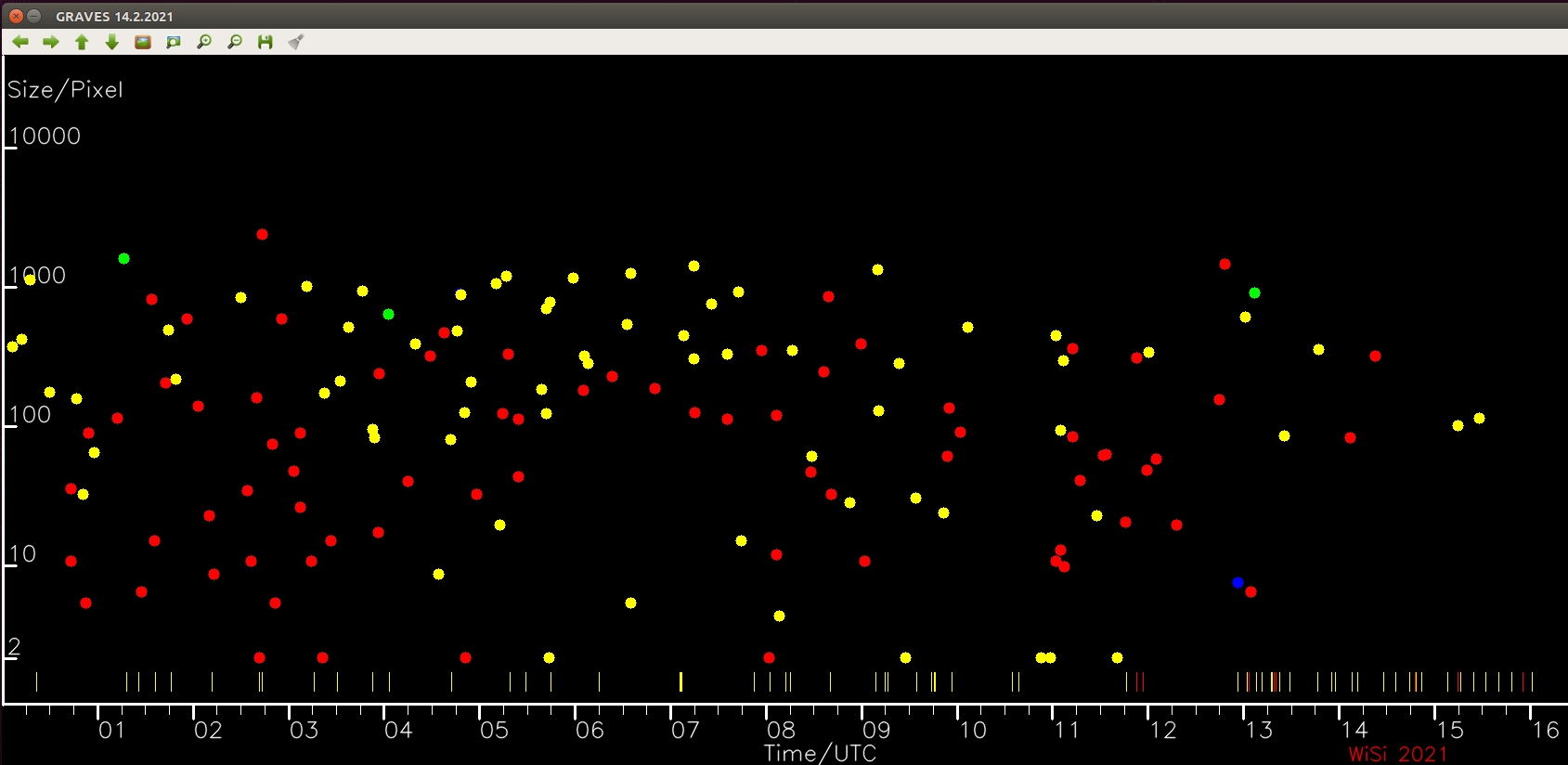The width and height of the screenshot is (1568, 765).
Task: Click the 07 hour label on time axis
Action: pos(685,731)
